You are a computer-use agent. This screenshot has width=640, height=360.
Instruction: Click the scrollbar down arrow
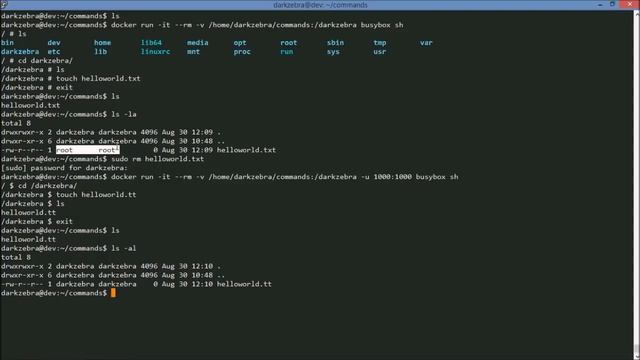click(x=636, y=356)
